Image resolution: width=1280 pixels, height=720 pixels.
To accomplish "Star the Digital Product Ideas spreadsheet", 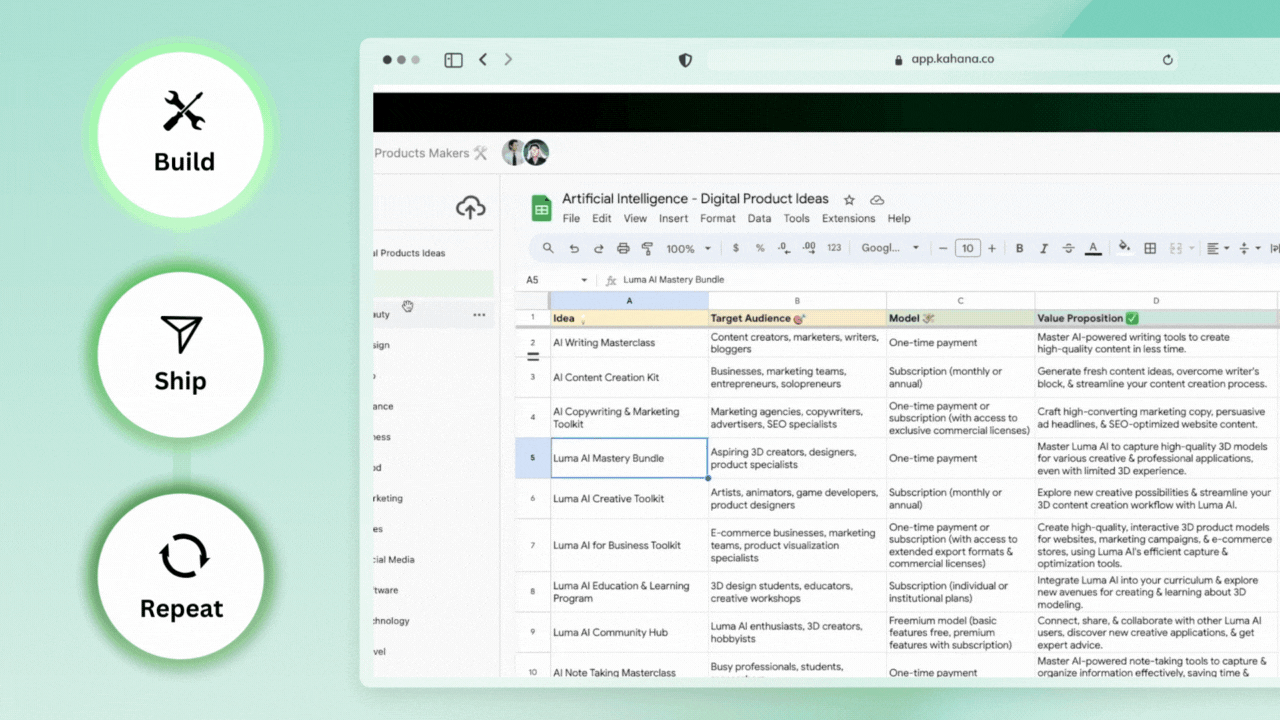I will click(x=849, y=200).
